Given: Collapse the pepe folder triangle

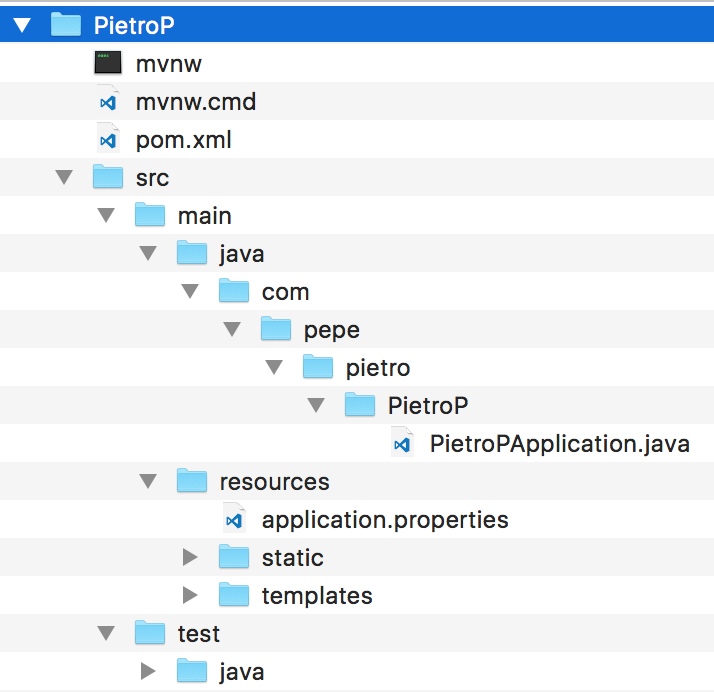Looking at the screenshot, I should tap(233, 330).
